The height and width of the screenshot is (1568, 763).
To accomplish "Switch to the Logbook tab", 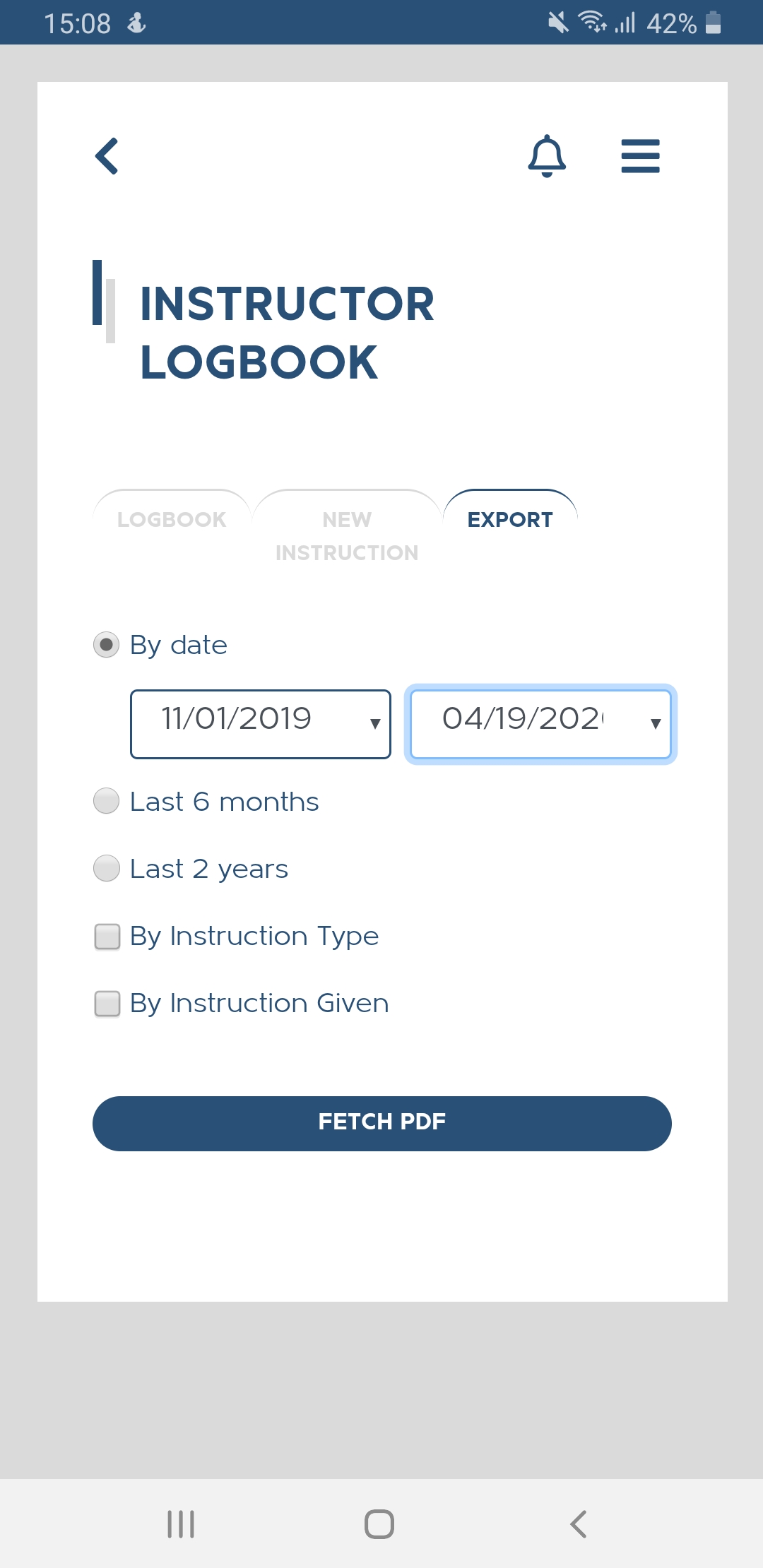I will [x=172, y=519].
